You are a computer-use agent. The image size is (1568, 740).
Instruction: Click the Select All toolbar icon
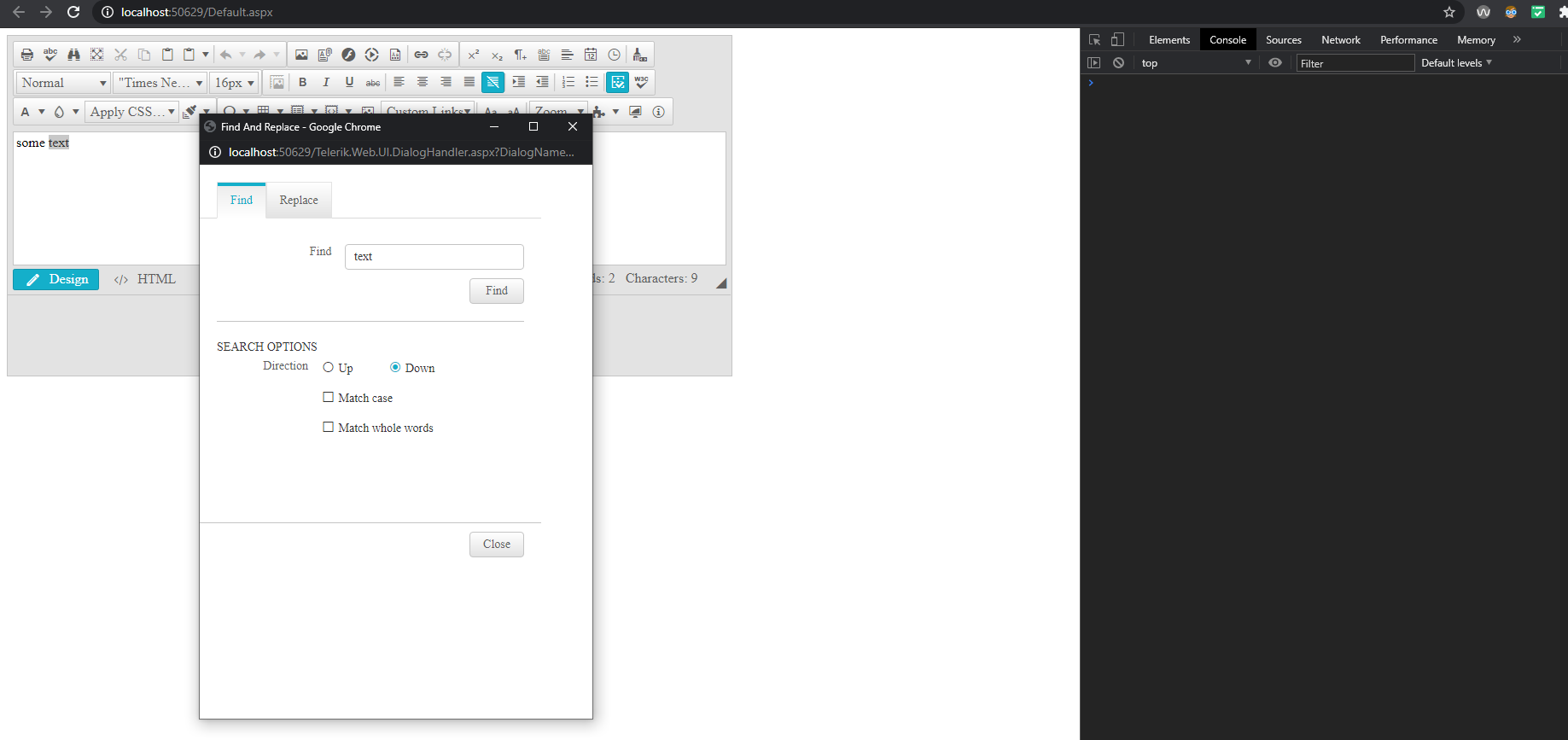point(97,55)
